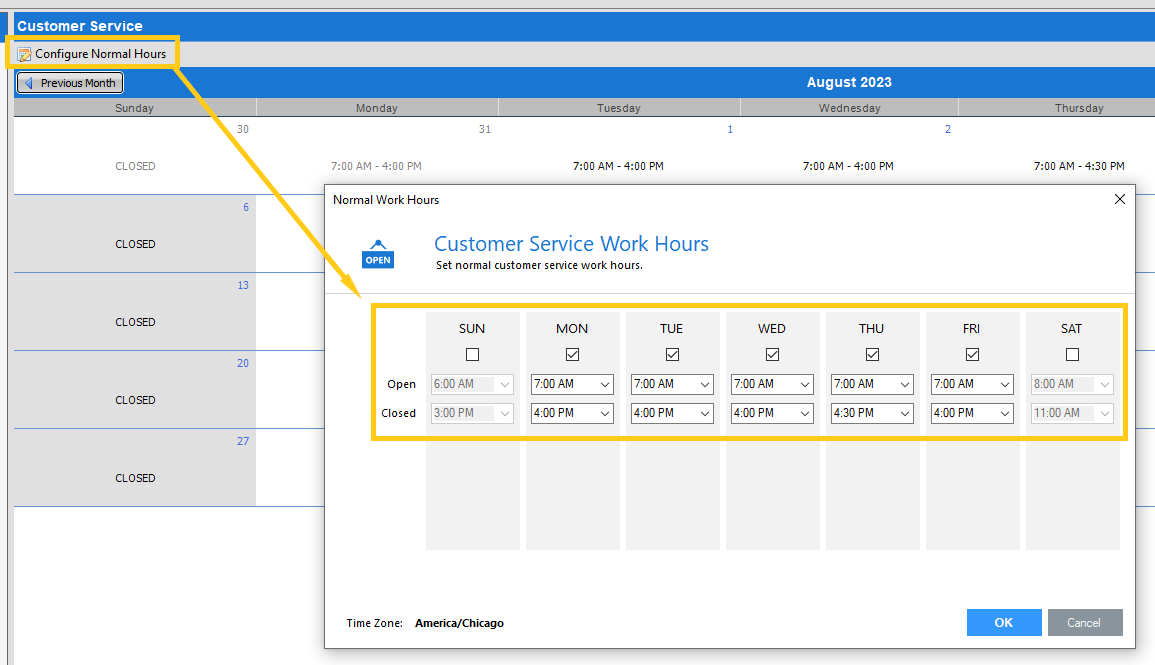Viewport: 1155px width, 665px height.
Task: Expand the Tuesday Closed time dropdown
Action: tap(673, 413)
